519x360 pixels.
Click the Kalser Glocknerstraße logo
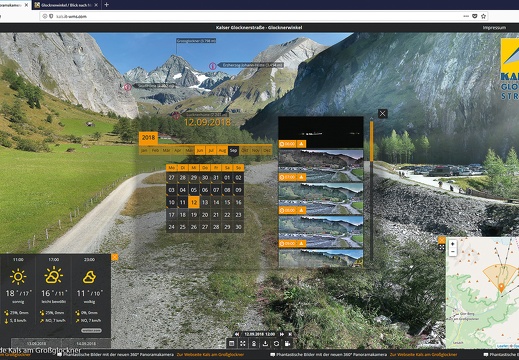510,69
